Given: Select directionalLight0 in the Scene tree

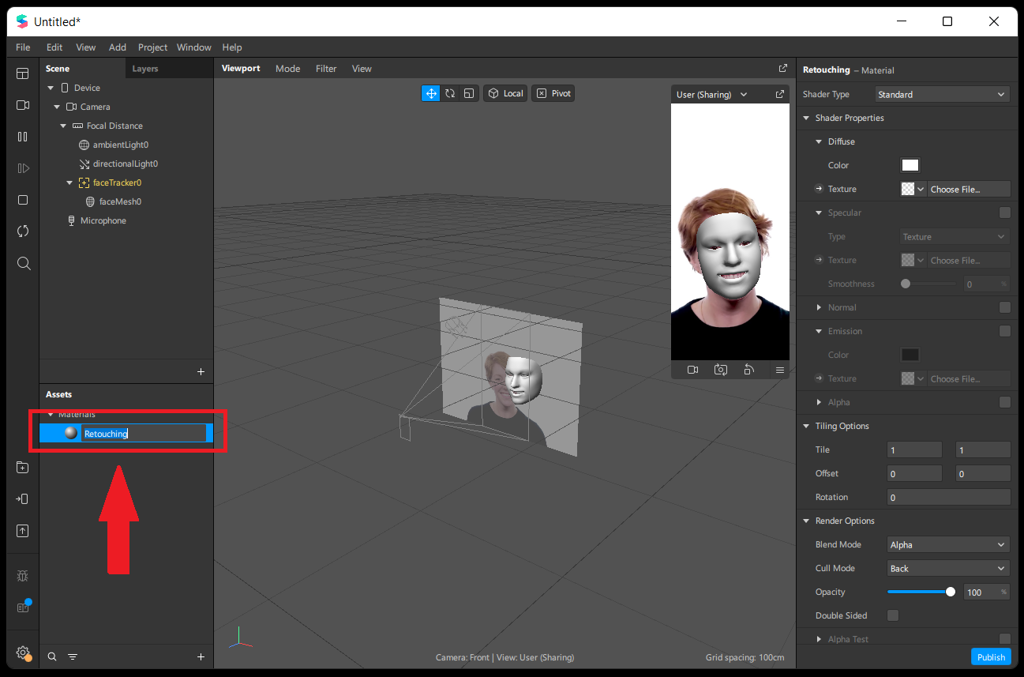Looking at the screenshot, I should (125, 164).
